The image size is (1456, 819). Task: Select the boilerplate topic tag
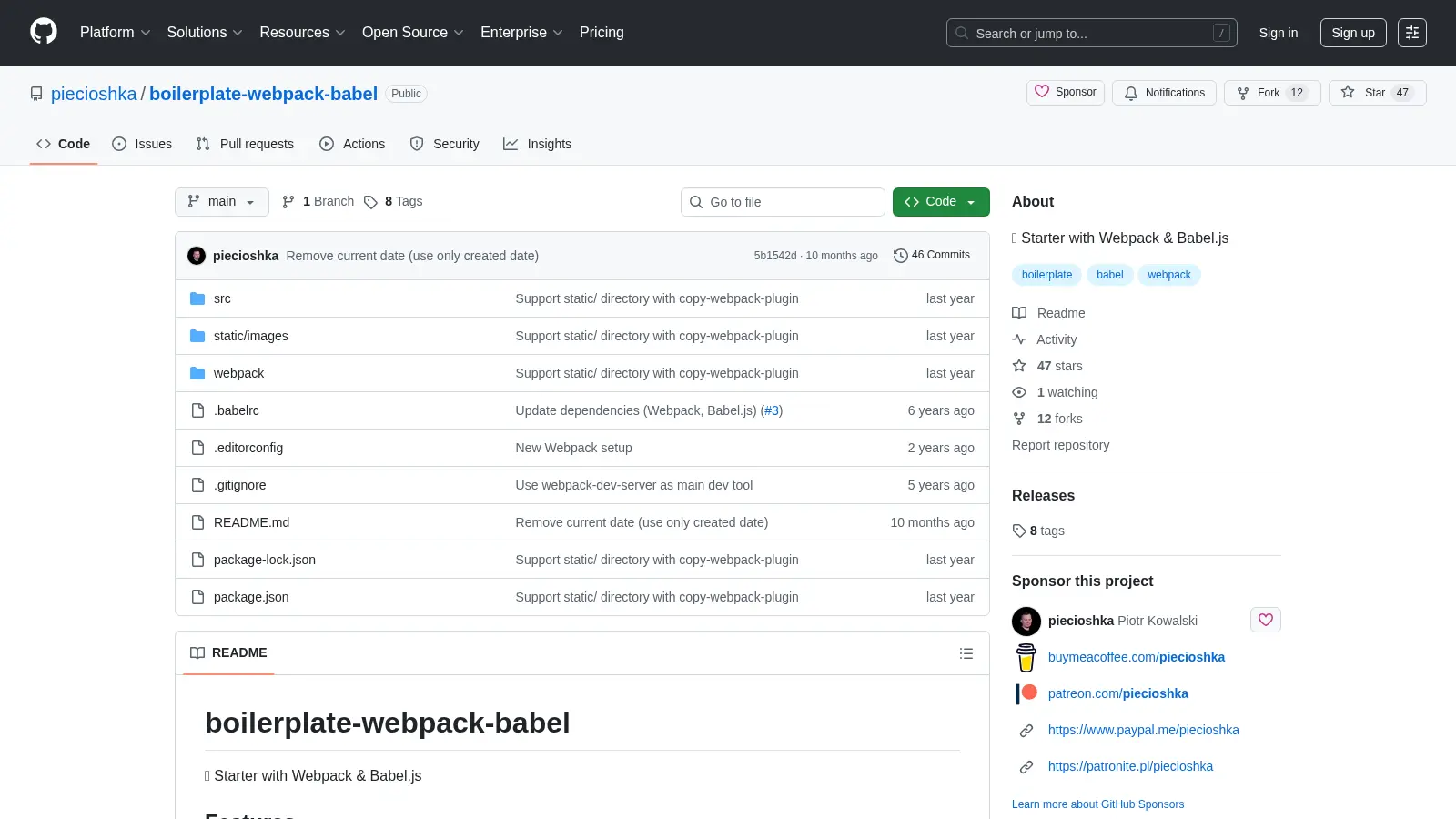(1046, 275)
